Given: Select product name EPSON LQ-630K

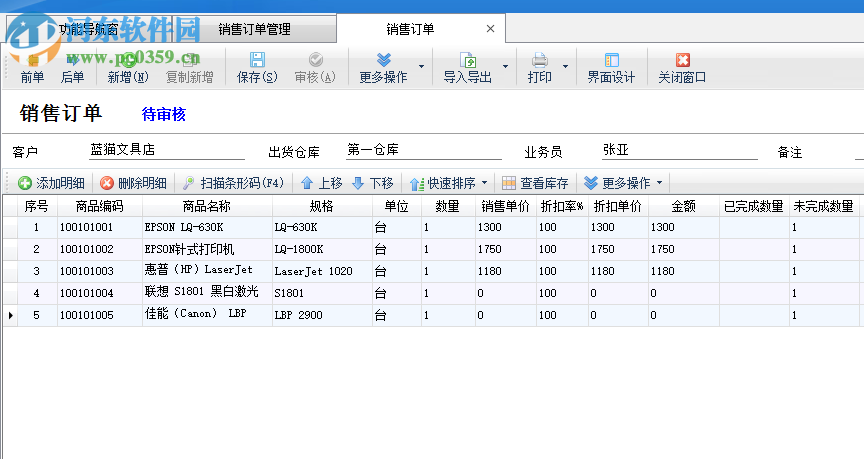Looking at the screenshot, I should 207,227.
